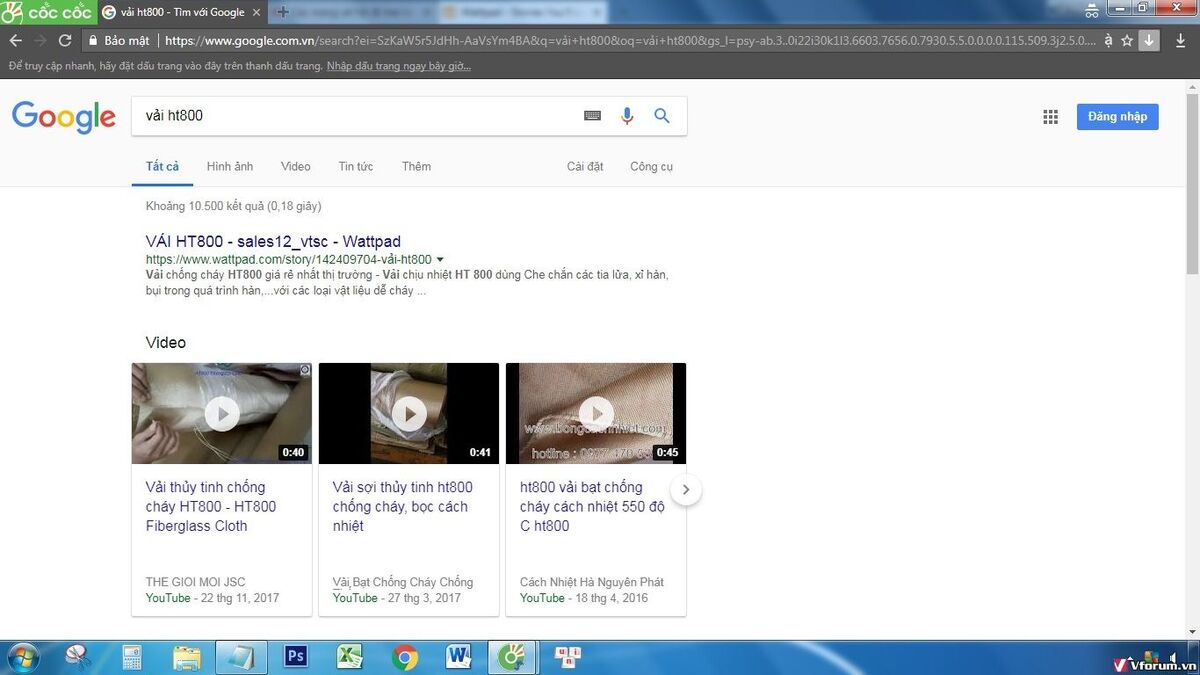Play the 0:40 video thumbnail

pos(222,413)
